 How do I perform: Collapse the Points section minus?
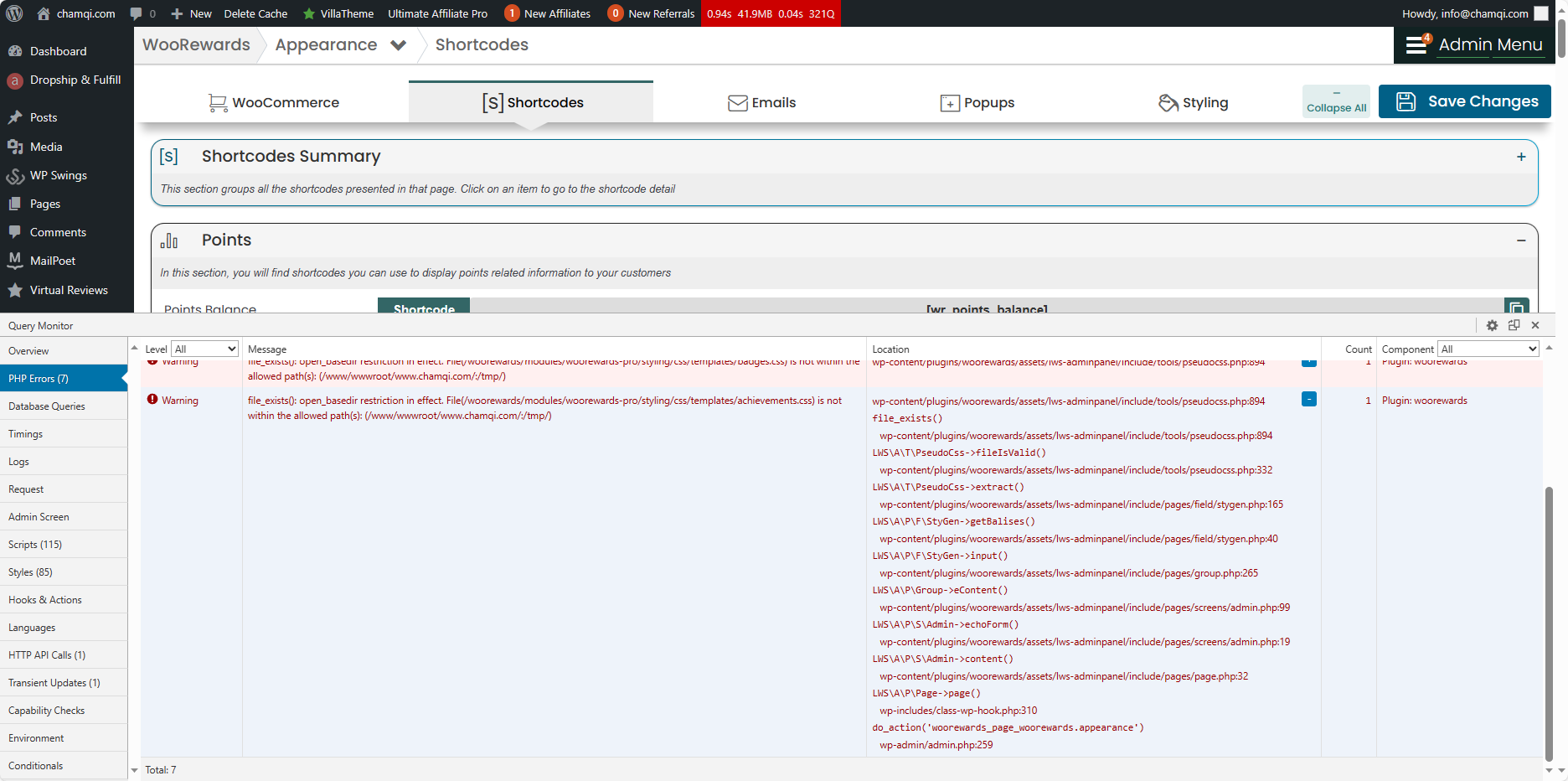point(1521,241)
